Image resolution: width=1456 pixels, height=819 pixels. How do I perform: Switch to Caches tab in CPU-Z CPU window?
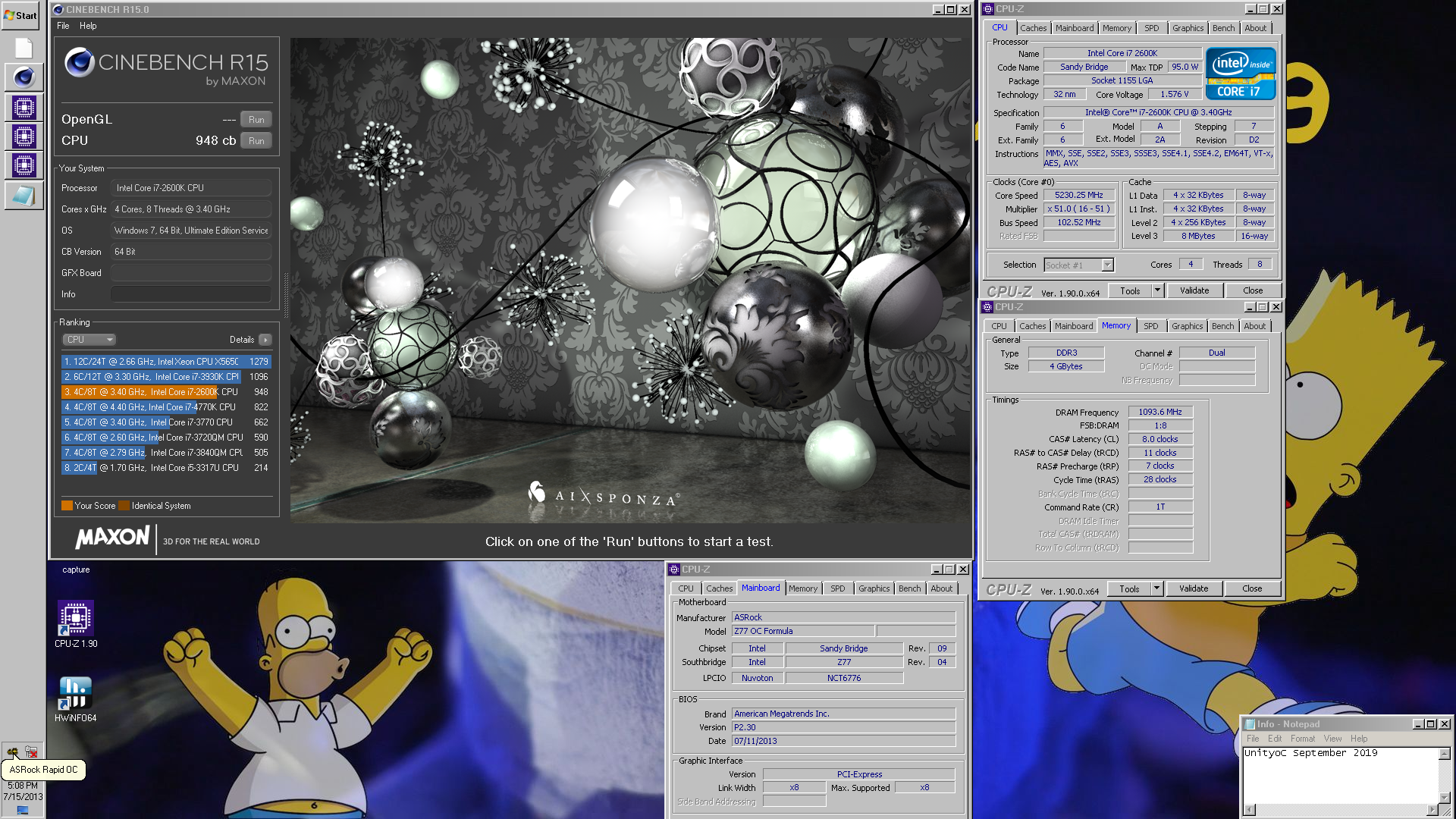1033,28
